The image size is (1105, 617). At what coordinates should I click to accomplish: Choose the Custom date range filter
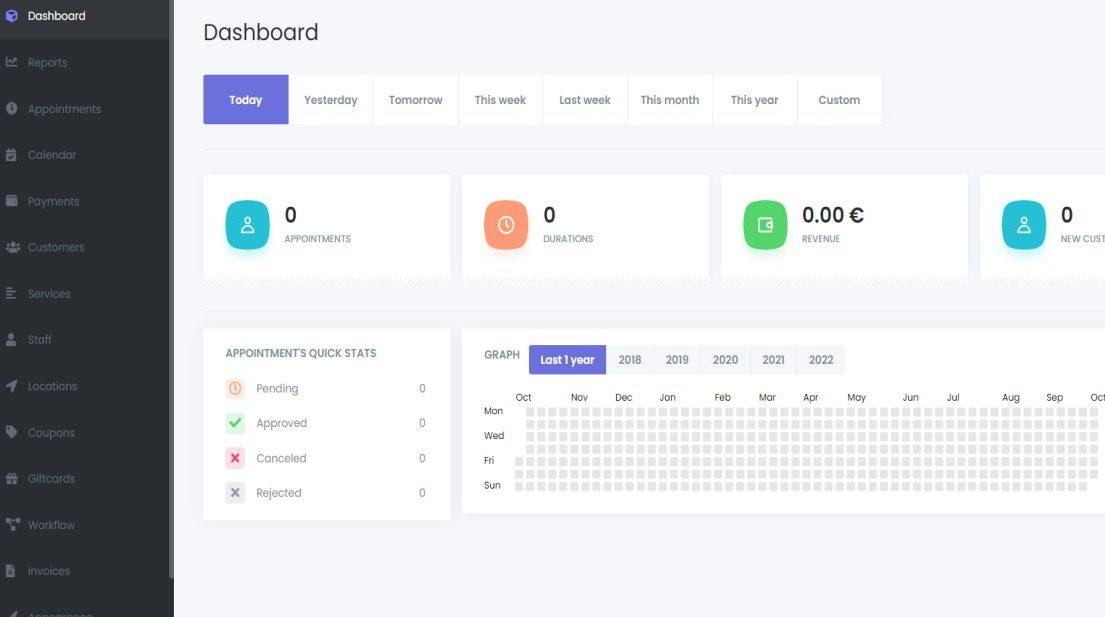839,99
